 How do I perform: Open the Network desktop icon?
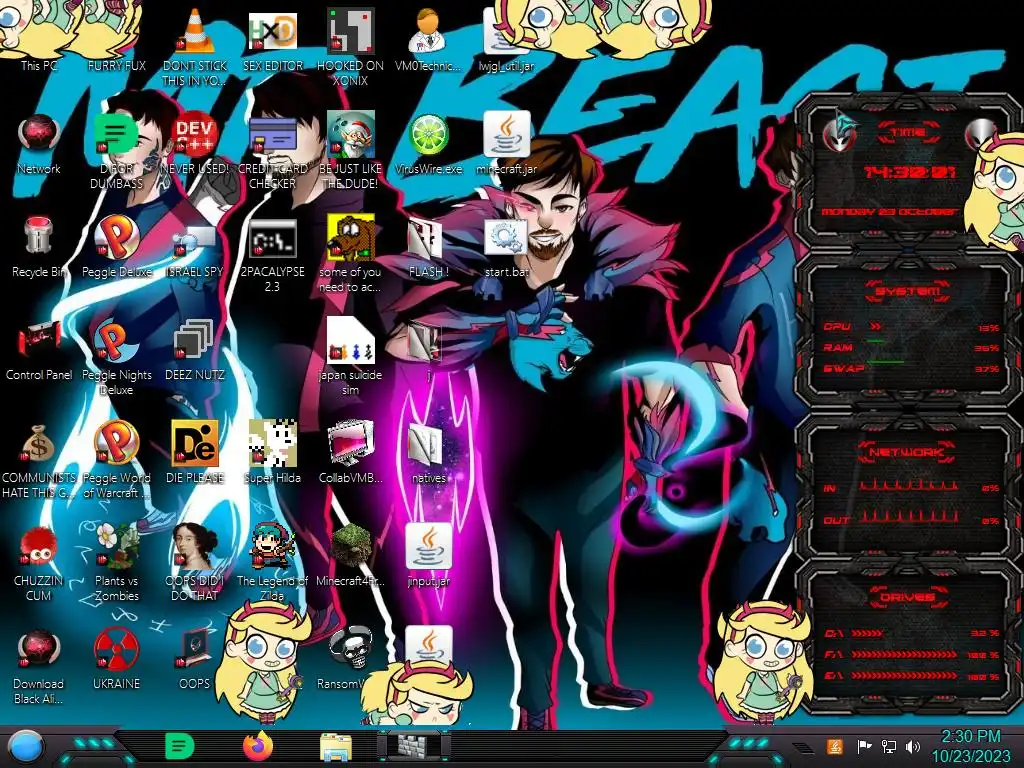39,144
